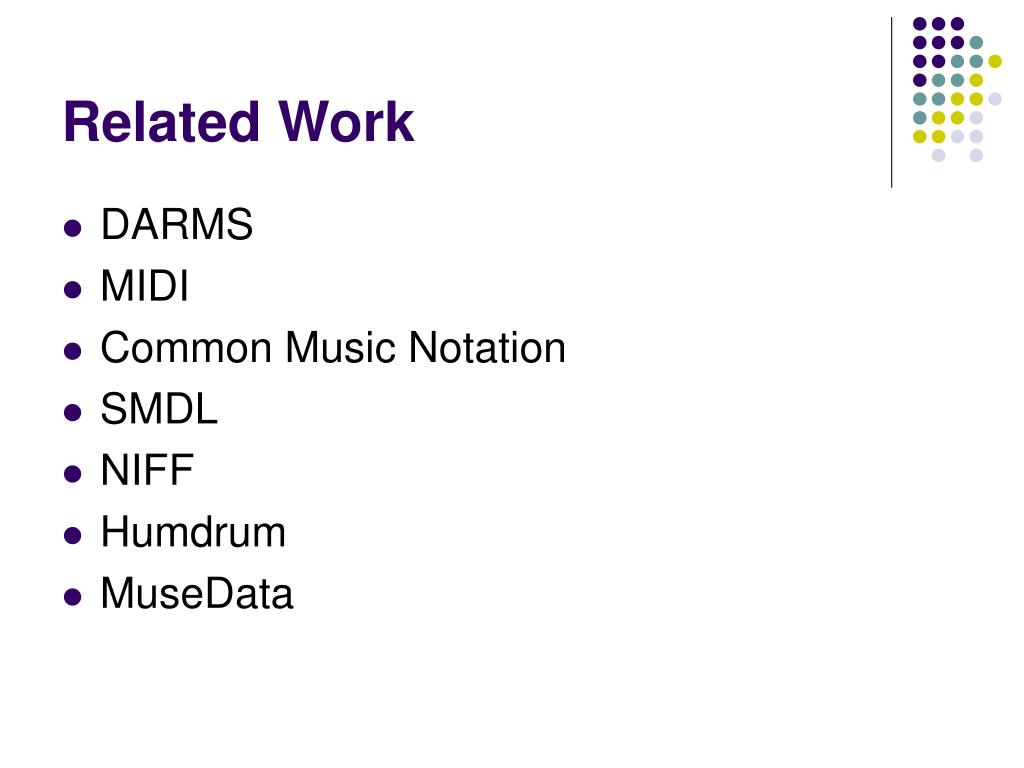Click the Related Work slide title
This screenshot has height=768, width=1024.
pos(238,121)
